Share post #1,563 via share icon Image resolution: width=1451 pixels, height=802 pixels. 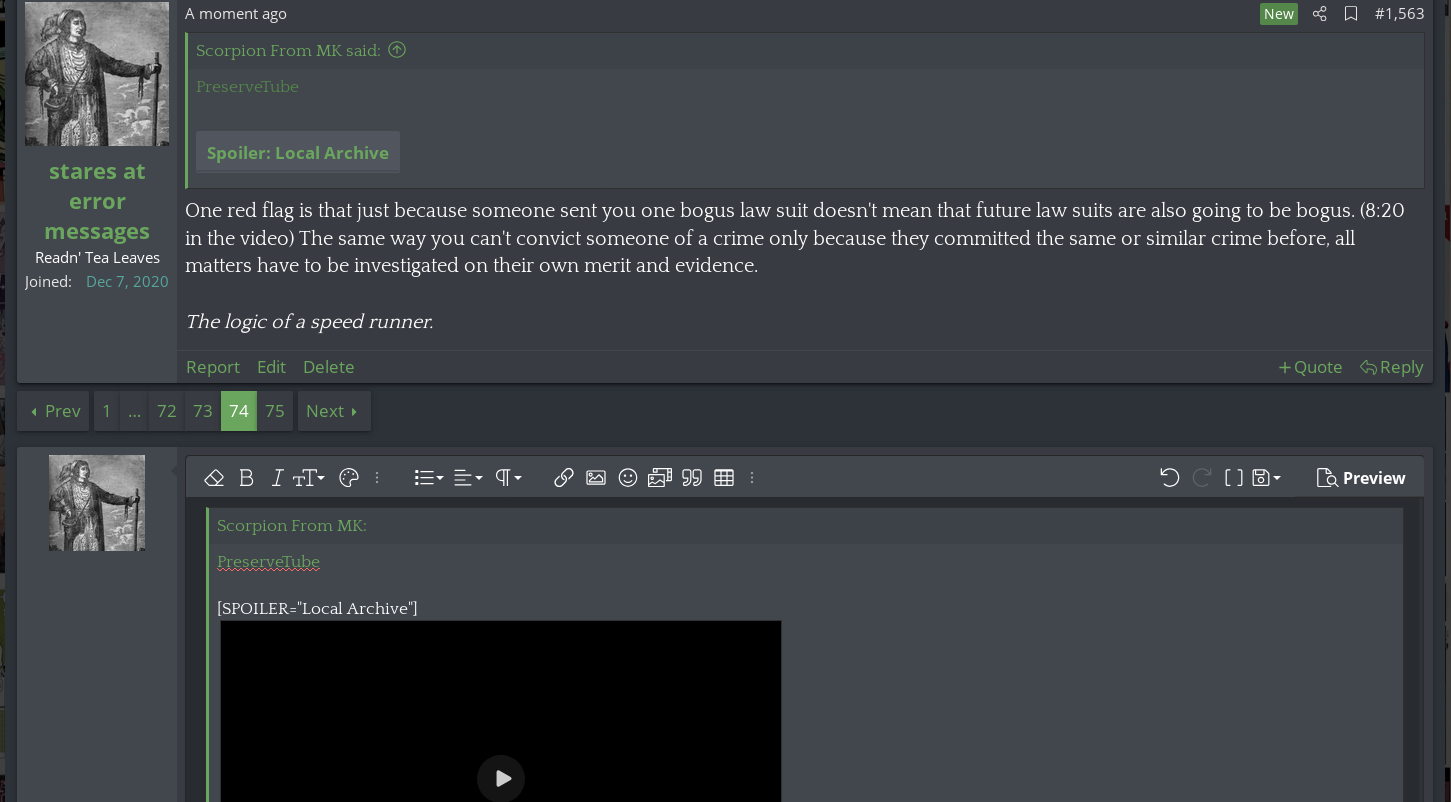click(x=1320, y=14)
